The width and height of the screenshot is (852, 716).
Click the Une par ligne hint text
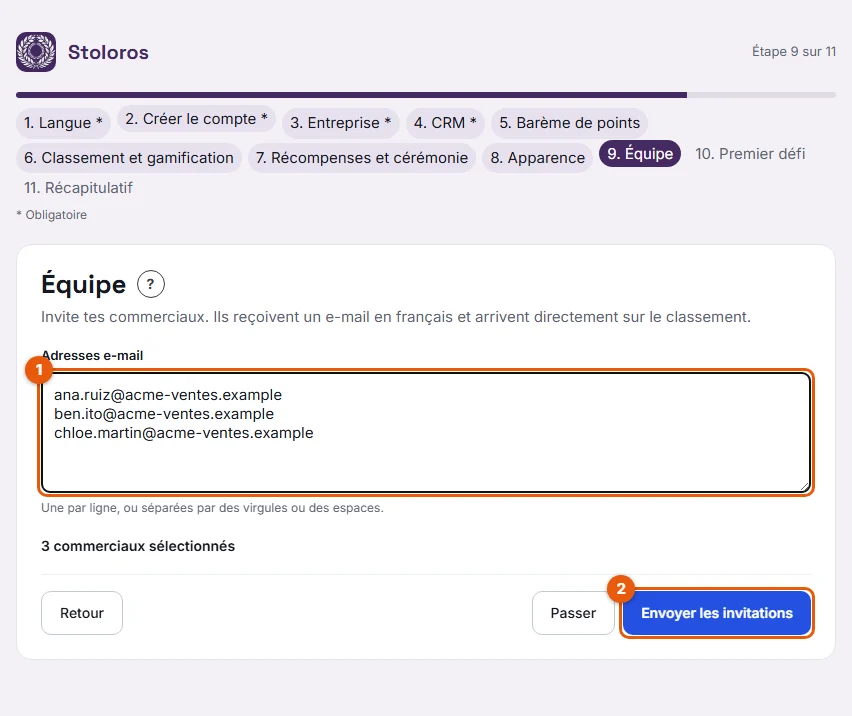click(212, 508)
